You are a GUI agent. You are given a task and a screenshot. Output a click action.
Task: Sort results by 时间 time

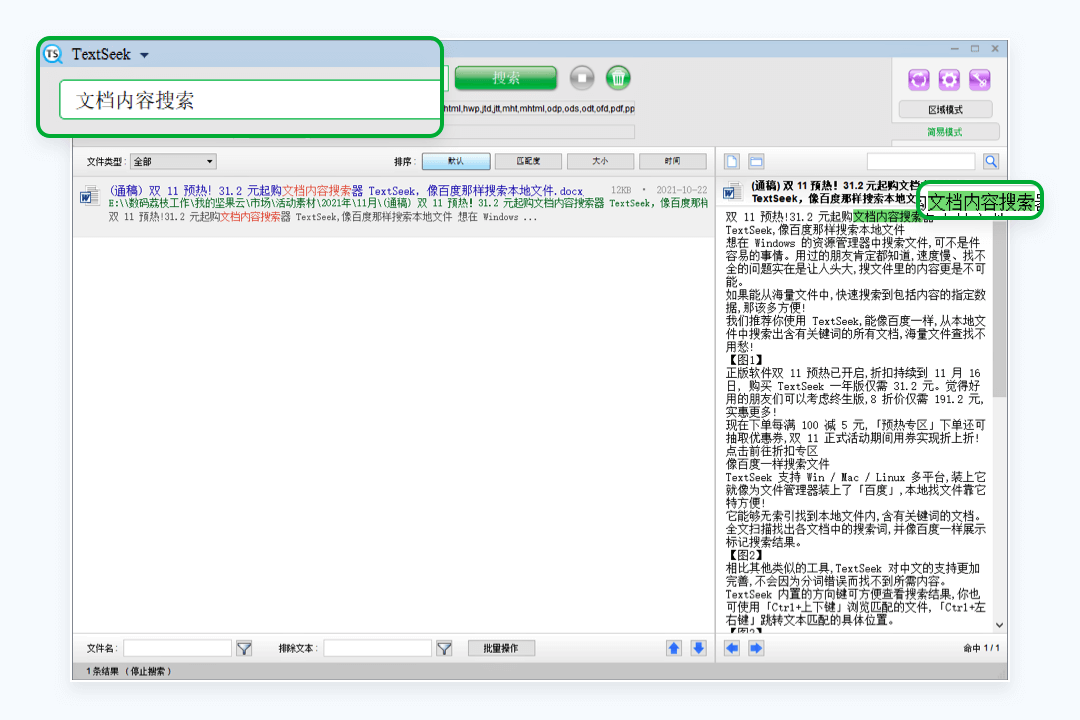click(673, 161)
